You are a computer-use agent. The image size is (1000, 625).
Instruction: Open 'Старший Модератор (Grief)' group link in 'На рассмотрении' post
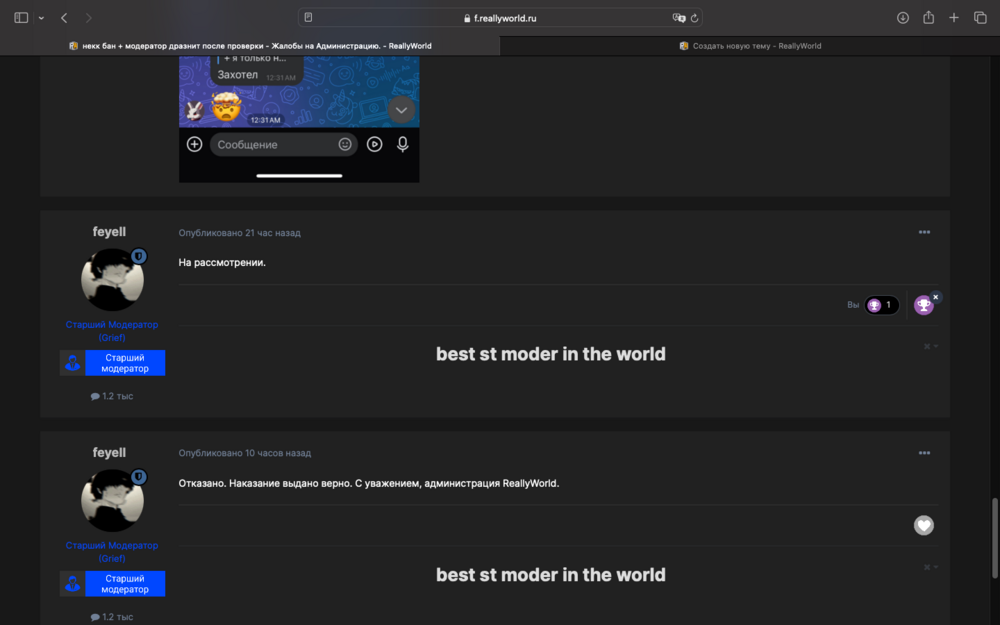(x=112, y=331)
